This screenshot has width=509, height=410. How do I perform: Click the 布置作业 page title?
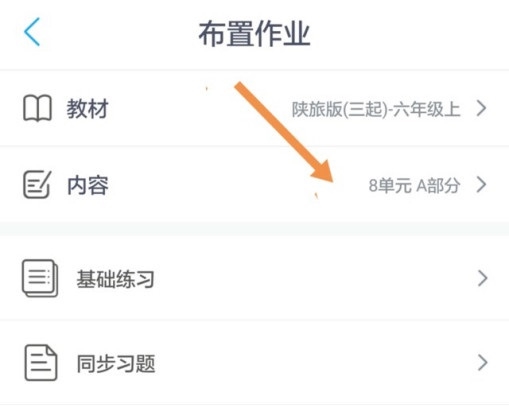click(254, 34)
